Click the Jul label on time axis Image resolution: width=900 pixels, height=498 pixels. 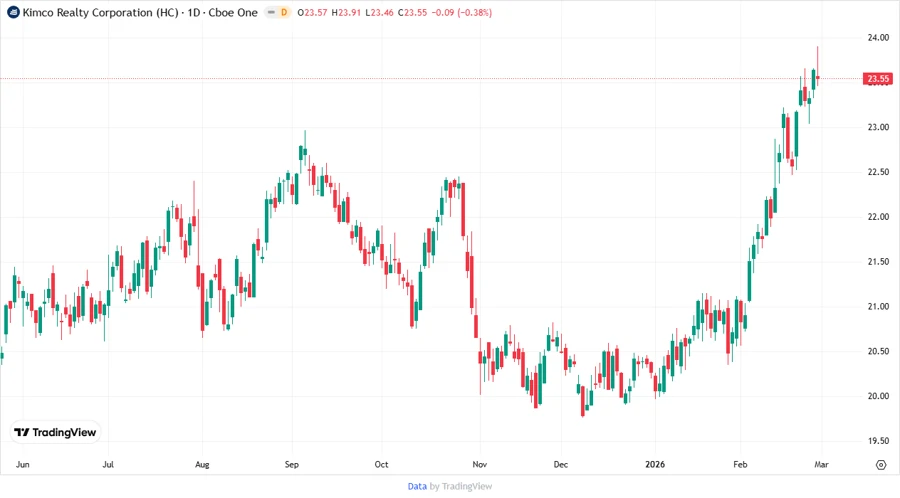[108, 465]
